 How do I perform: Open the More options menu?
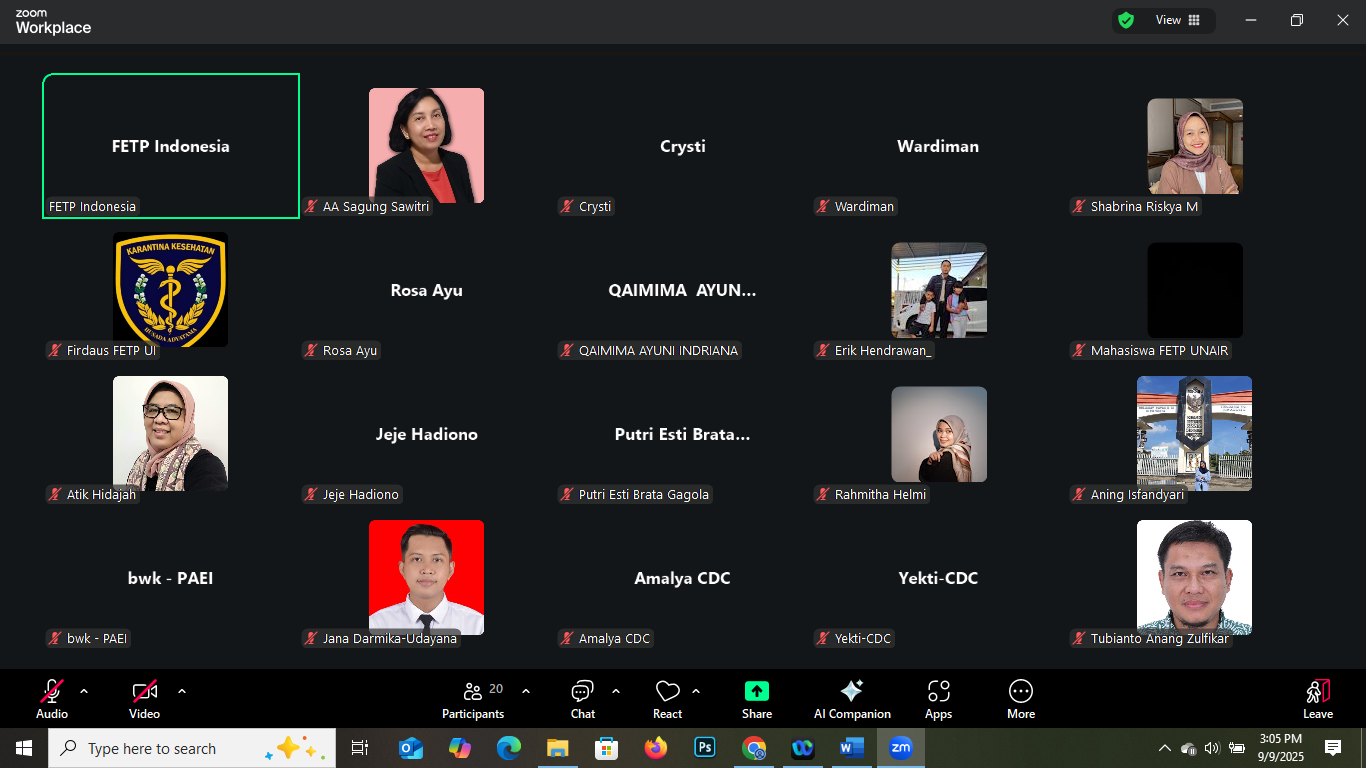(x=1021, y=699)
